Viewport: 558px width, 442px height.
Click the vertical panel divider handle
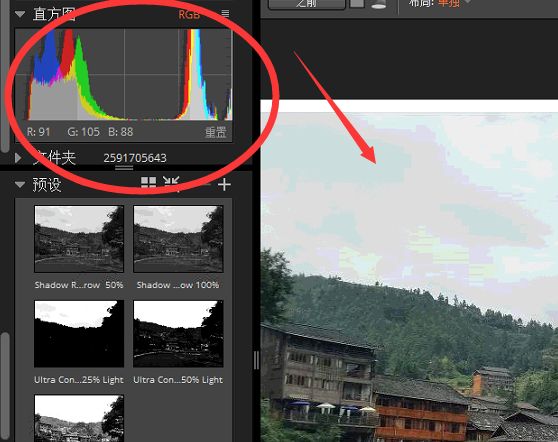click(x=256, y=360)
